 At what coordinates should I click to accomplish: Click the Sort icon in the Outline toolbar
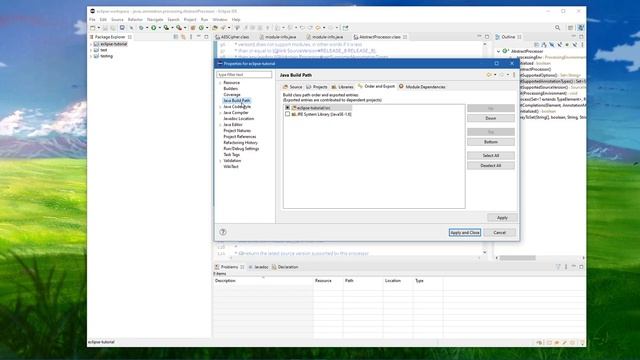(544, 44)
